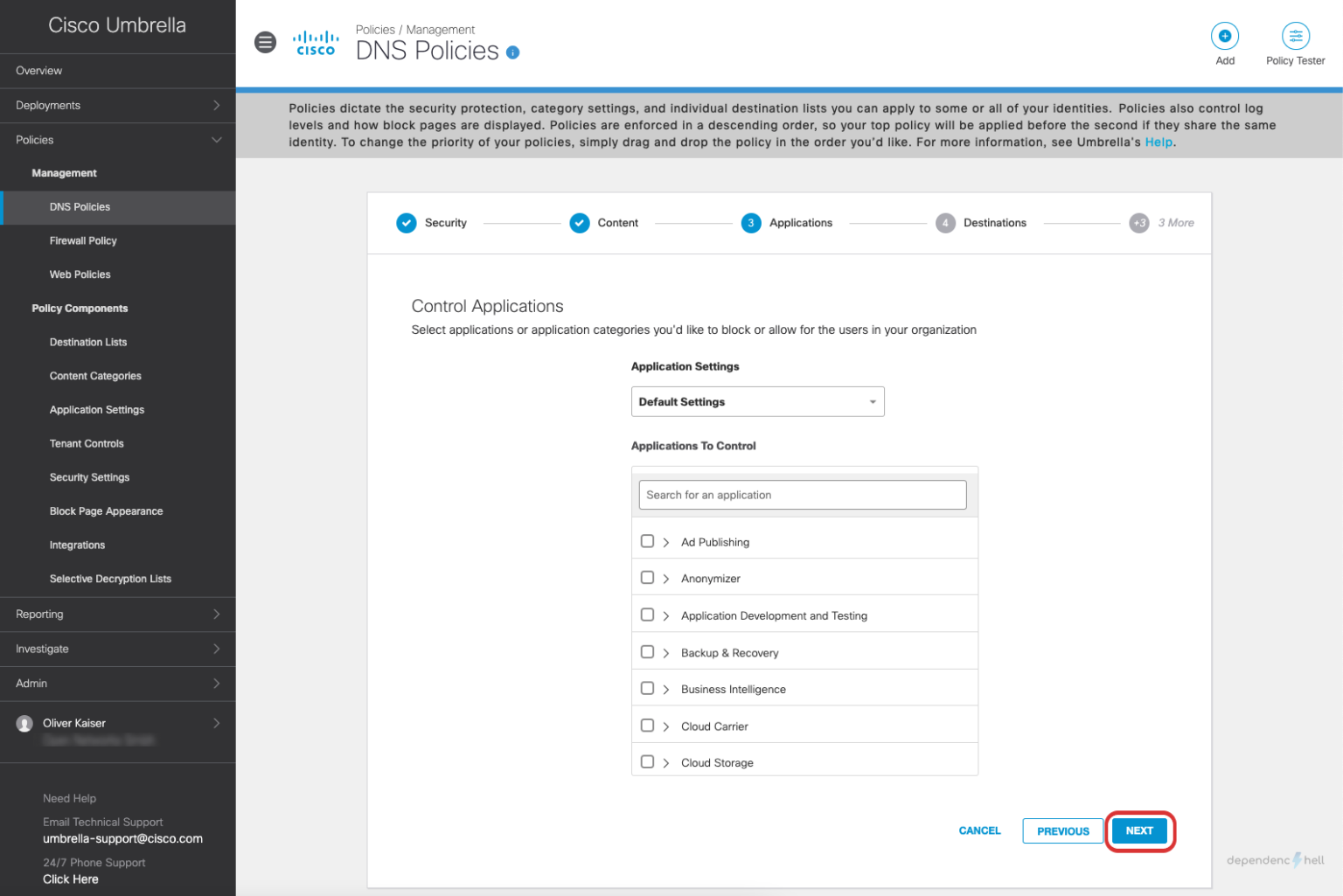
Task: Check the Ad Publishing checkbox
Action: coord(647,541)
